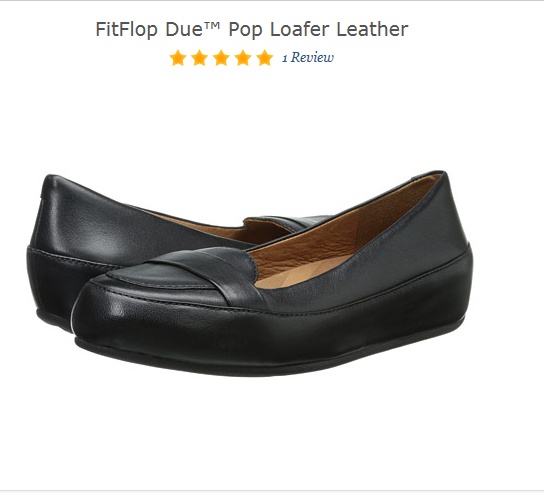The height and width of the screenshot is (493, 544).
Task: Select the third rating star
Action: click(x=221, y=58)
